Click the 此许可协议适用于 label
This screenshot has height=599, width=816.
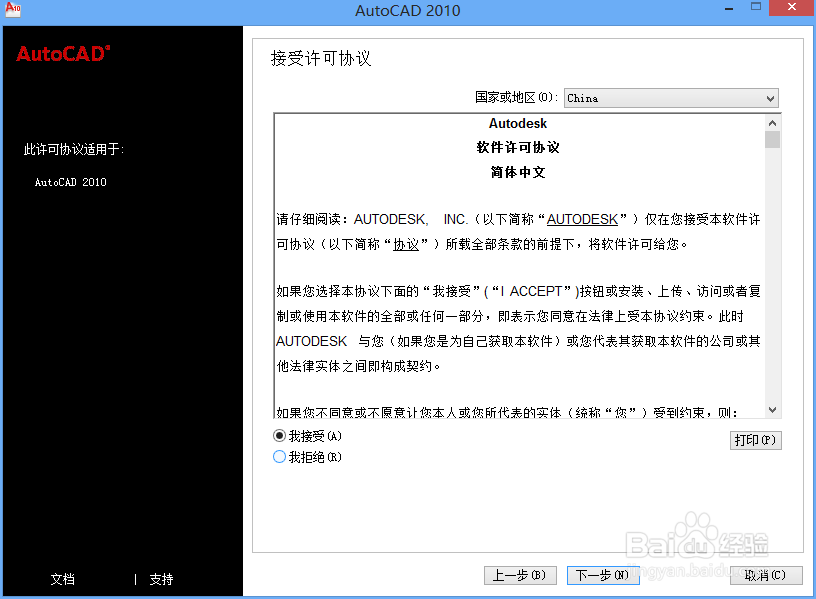(x=74, y=149)
